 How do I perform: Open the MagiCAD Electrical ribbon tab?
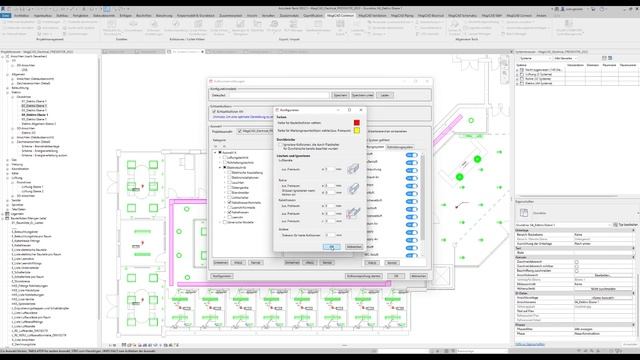click(431, 16)
